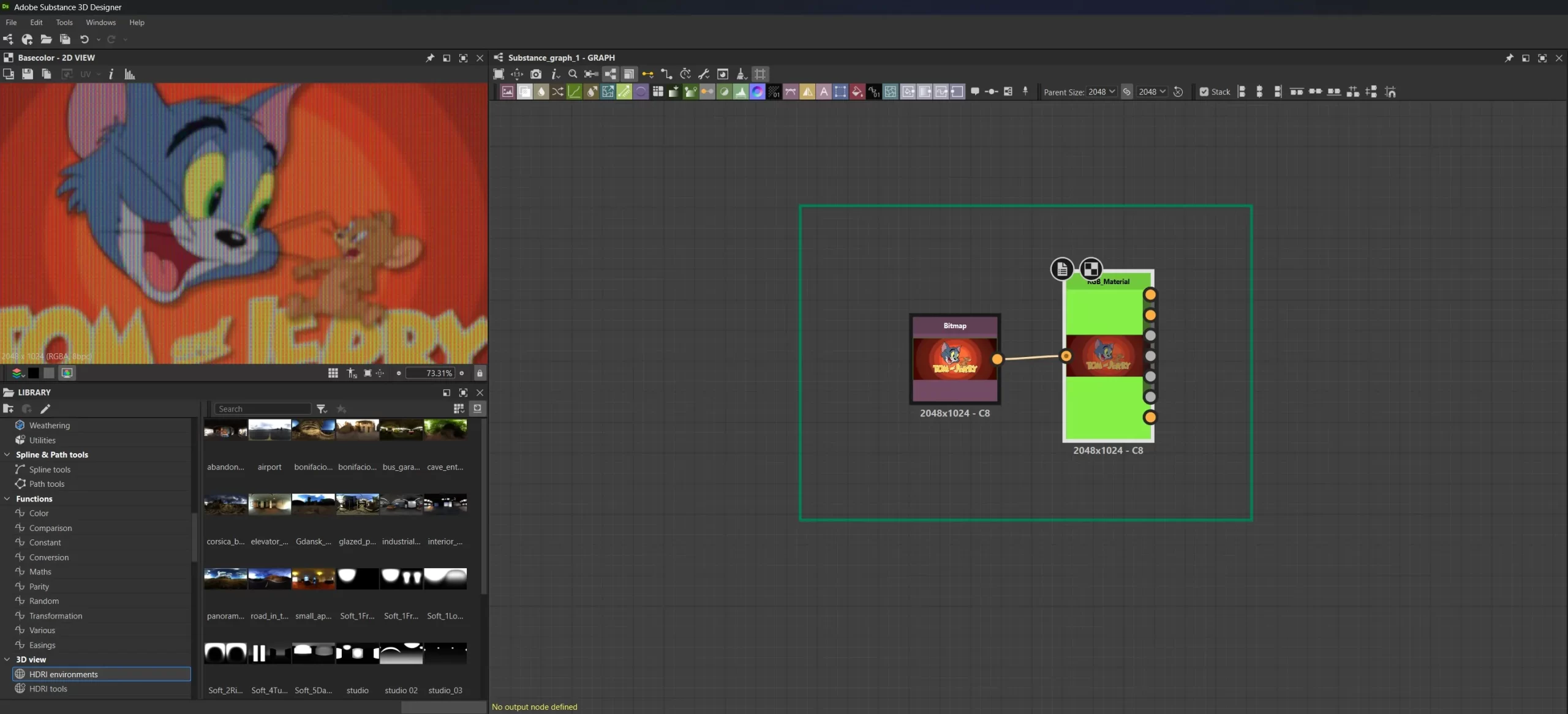Viewport: 1568px width, 714px height.
Task: Open the library filter dropdown
Action: point(322,409)
